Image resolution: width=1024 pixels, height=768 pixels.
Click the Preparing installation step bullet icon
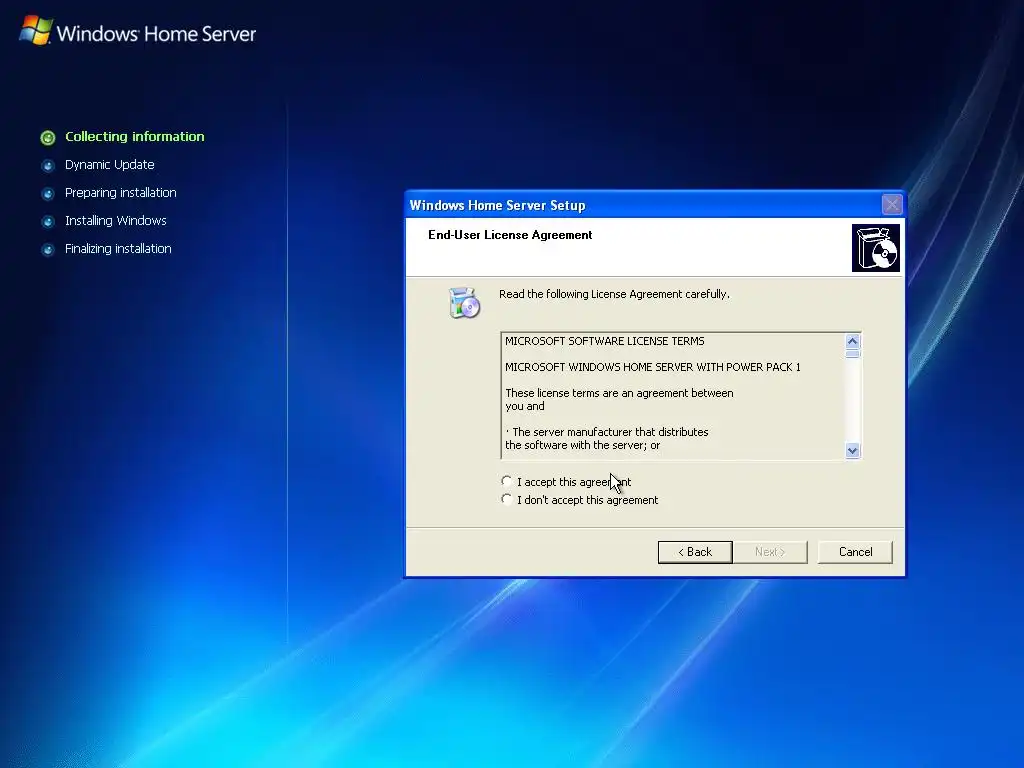[48, 193]
